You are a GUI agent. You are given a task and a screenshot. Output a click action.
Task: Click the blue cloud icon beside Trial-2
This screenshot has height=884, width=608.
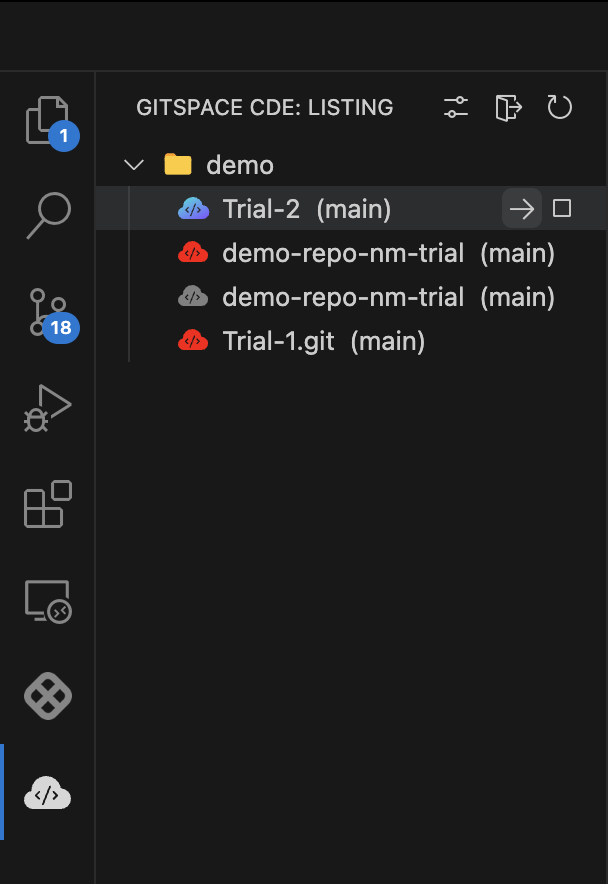pyautogui.click(x=193, y=209)
